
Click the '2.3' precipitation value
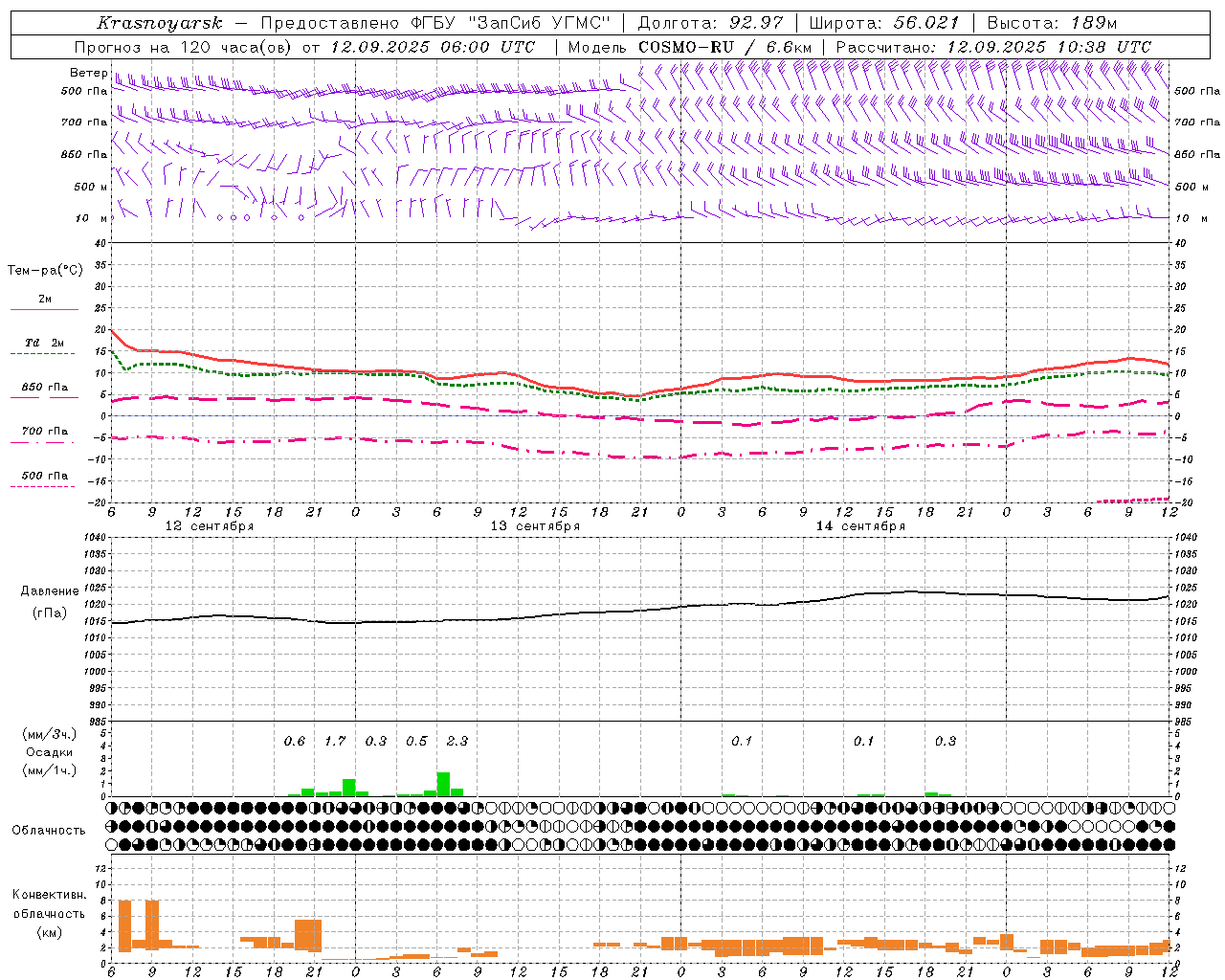pos(457,741)
